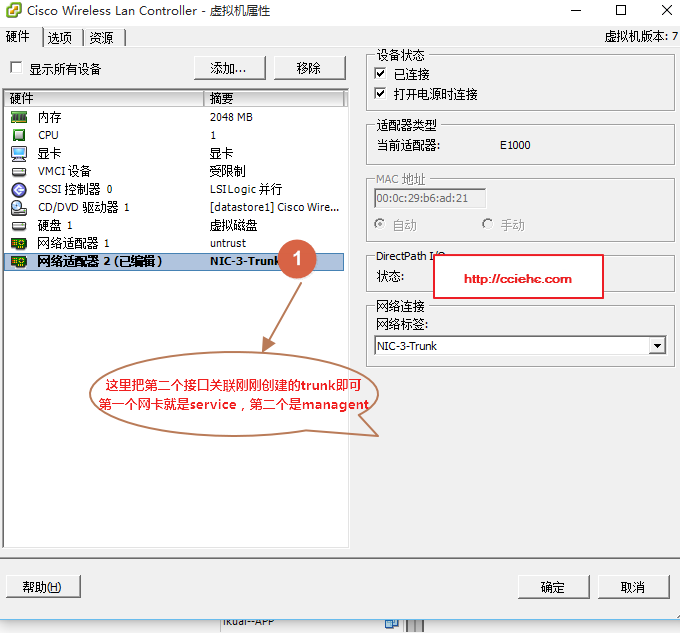This screenshot has height=633, width=680.
Task: Click the untrust summary value
Action: (x=228, y=244)
